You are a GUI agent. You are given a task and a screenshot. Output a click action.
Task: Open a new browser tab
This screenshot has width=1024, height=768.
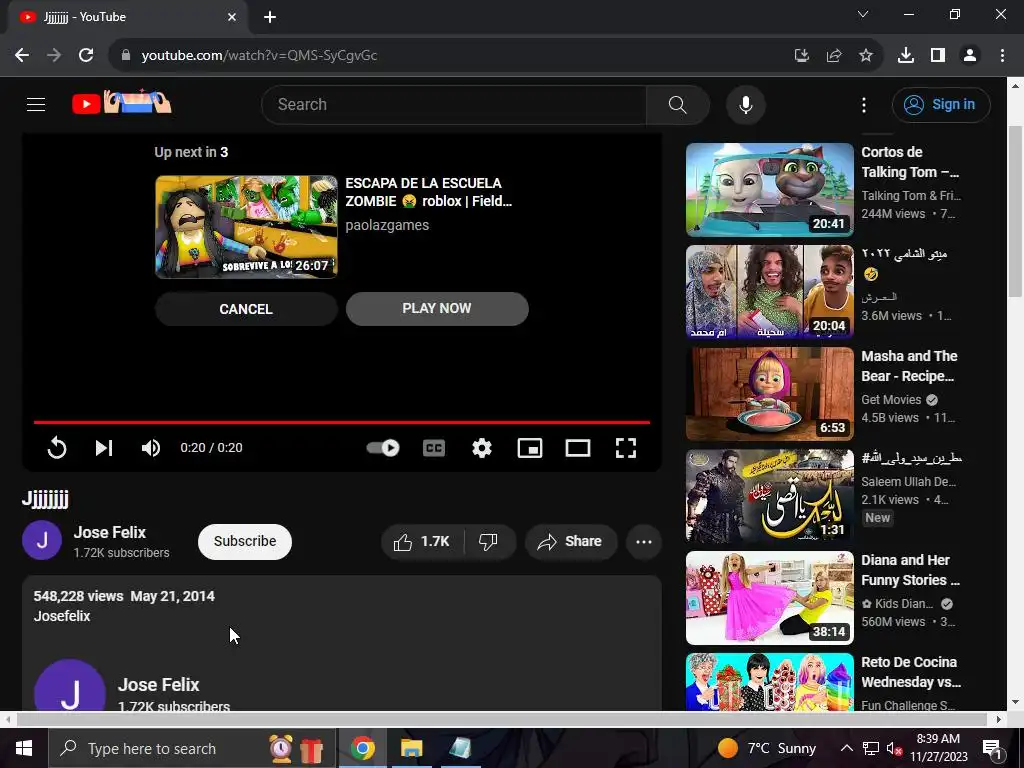pos(270,17)
